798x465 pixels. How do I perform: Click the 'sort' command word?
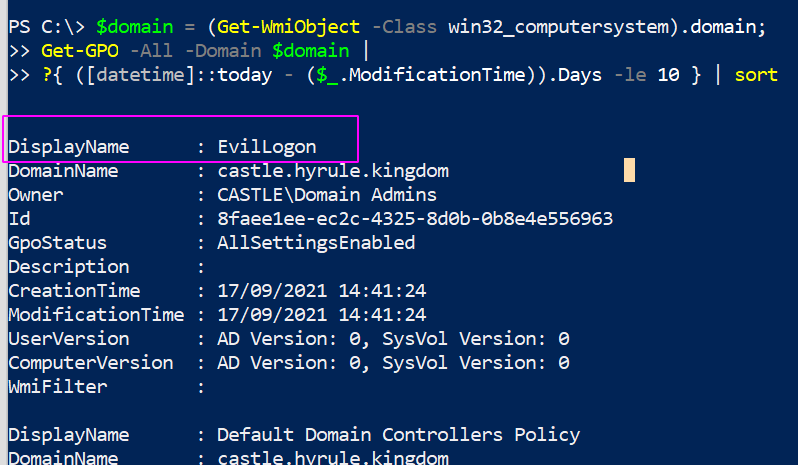756,76
